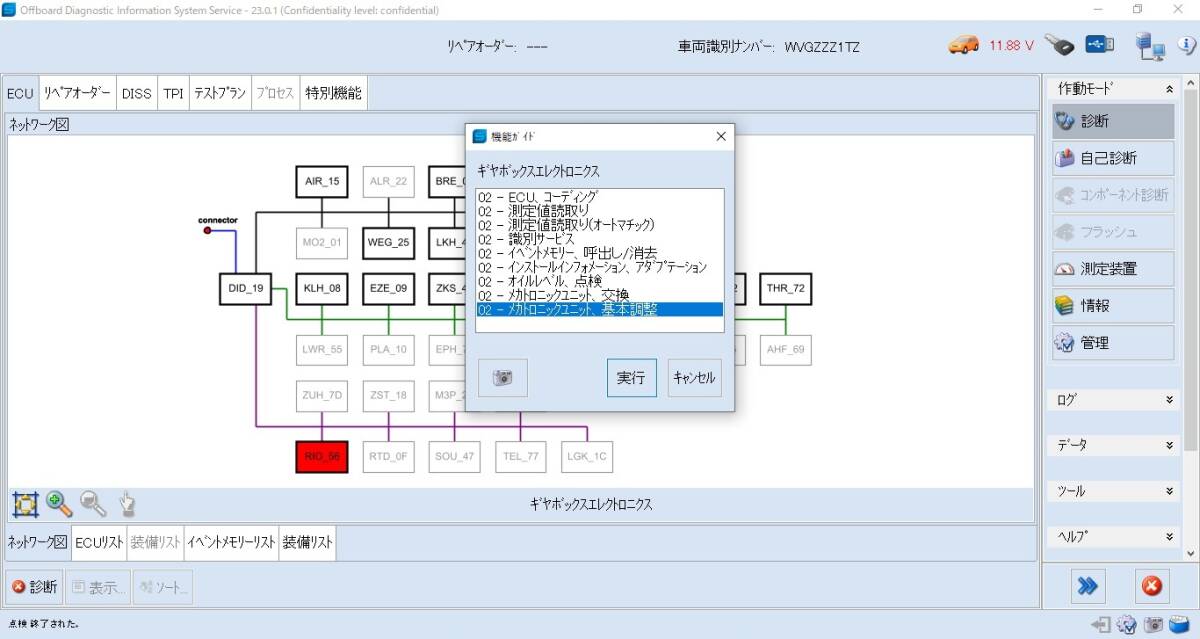
Task: Click the blue disk icon in status bar
Action: coord(1179,625)
